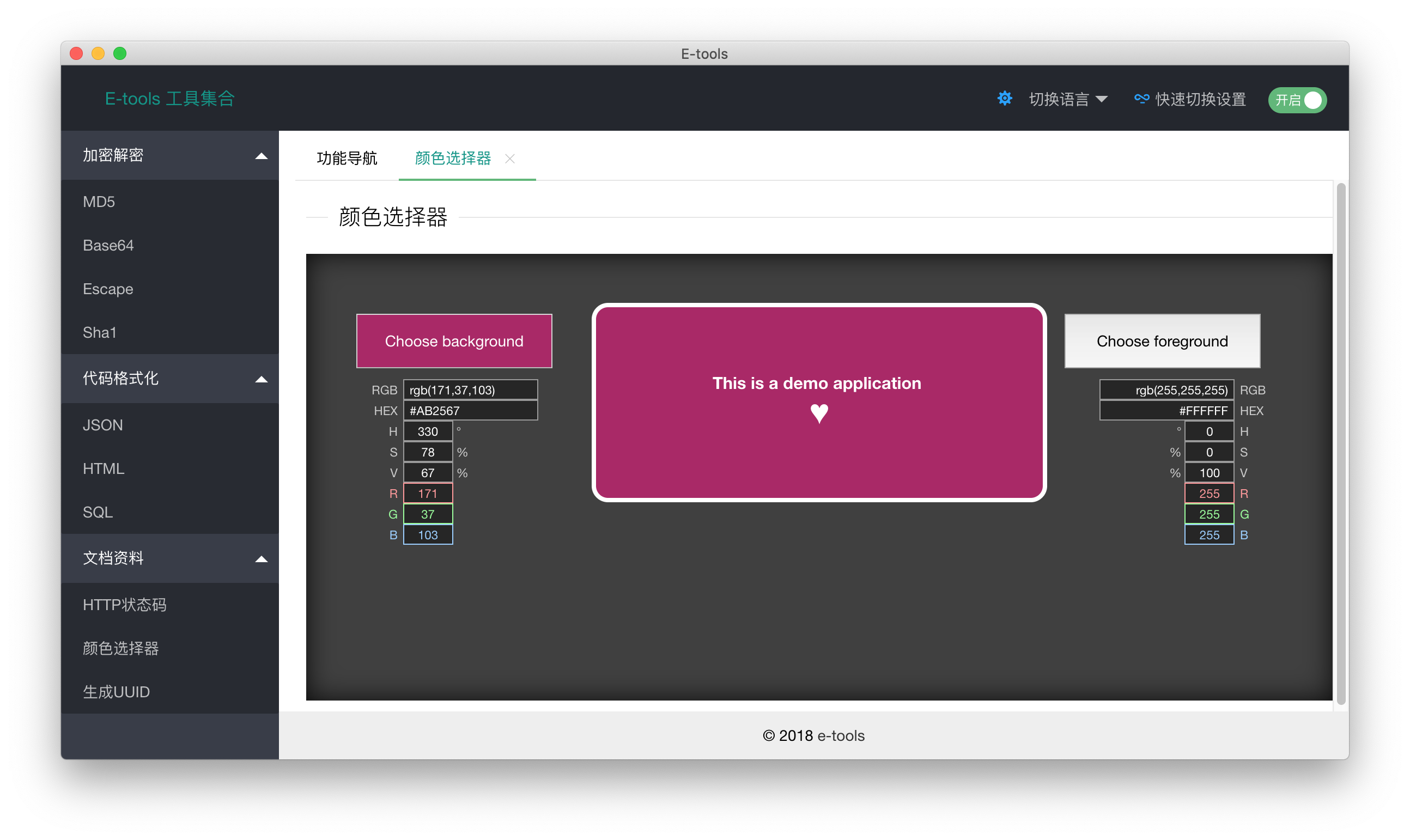Click the background HEX input field

(470, 410)
